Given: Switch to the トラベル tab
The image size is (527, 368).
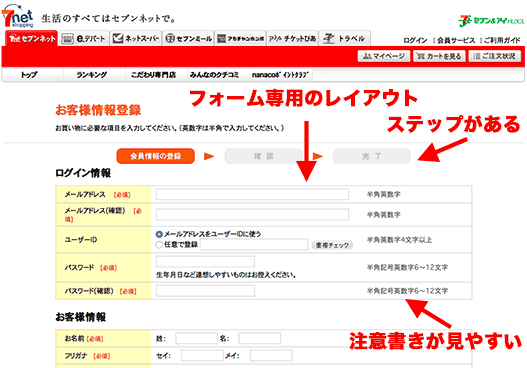Looking at the screenshot, I should point(344,39).
